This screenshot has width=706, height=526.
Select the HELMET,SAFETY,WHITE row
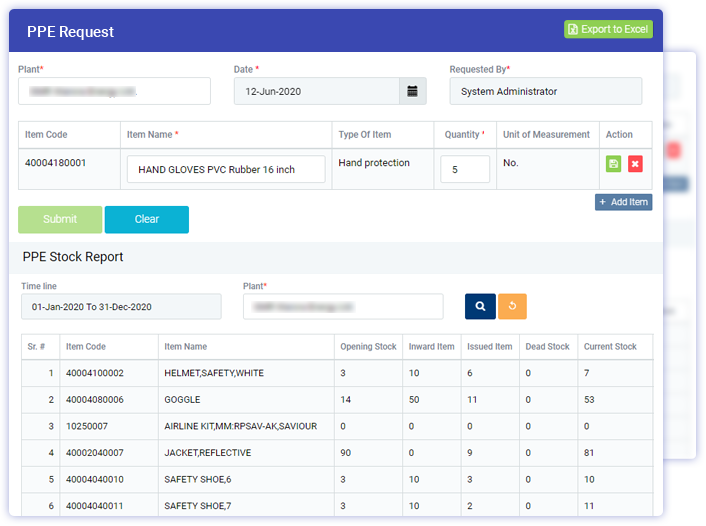point(214,373)
